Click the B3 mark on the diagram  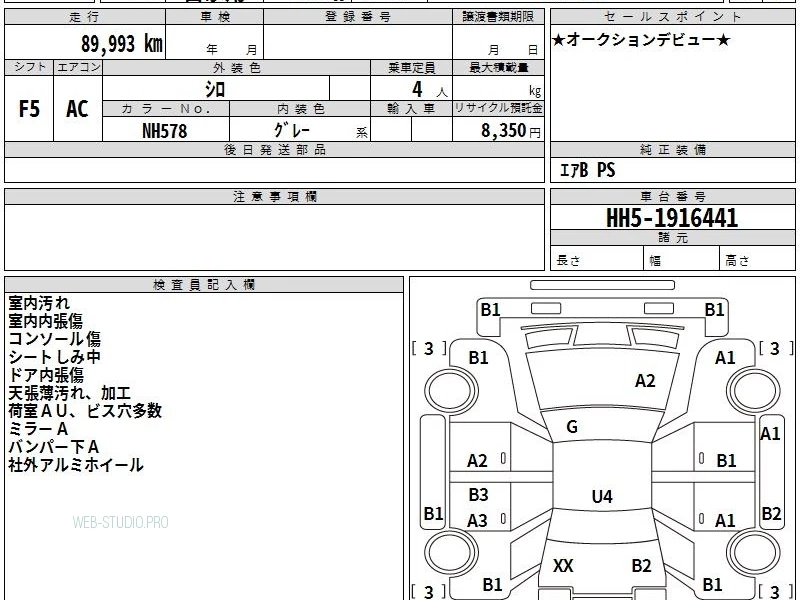pyautogui.click(x=478, y=494)
